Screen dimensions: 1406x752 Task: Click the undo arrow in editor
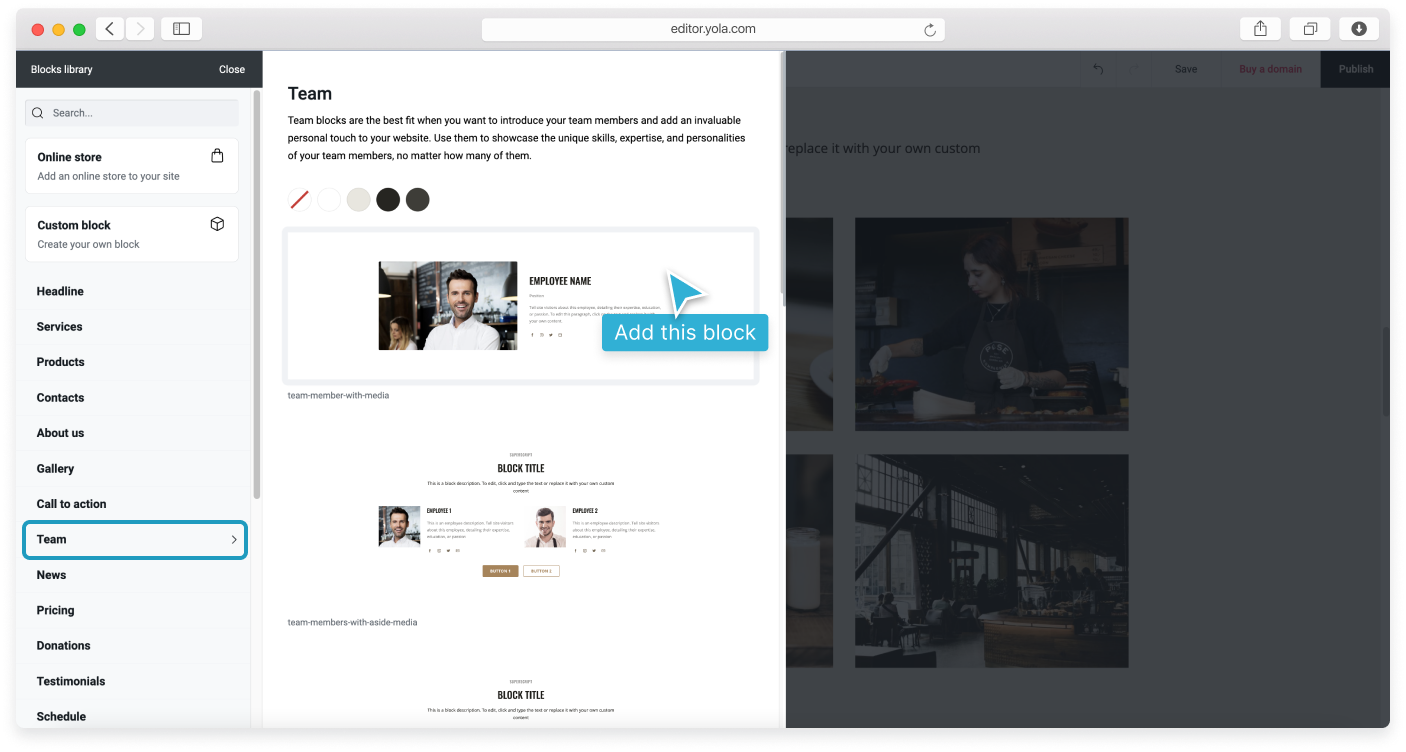click(1098, 69)
